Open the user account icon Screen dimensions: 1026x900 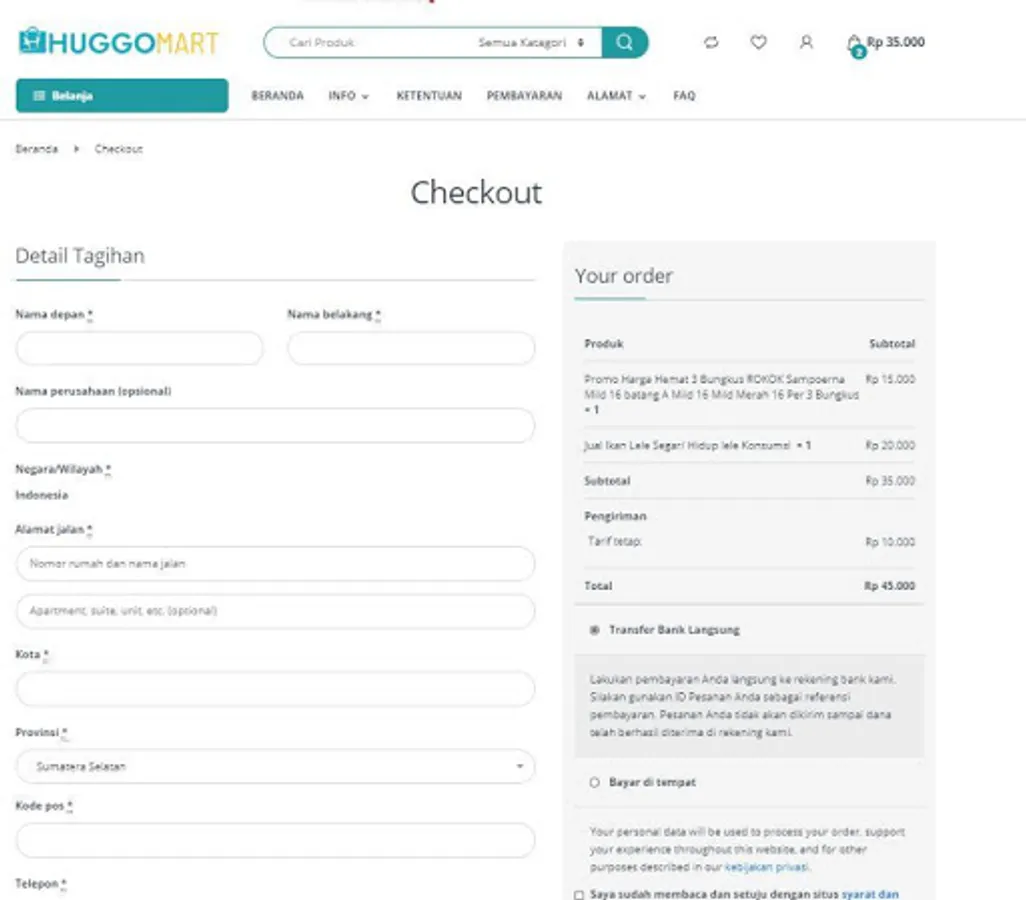click(x=806, y=42)
